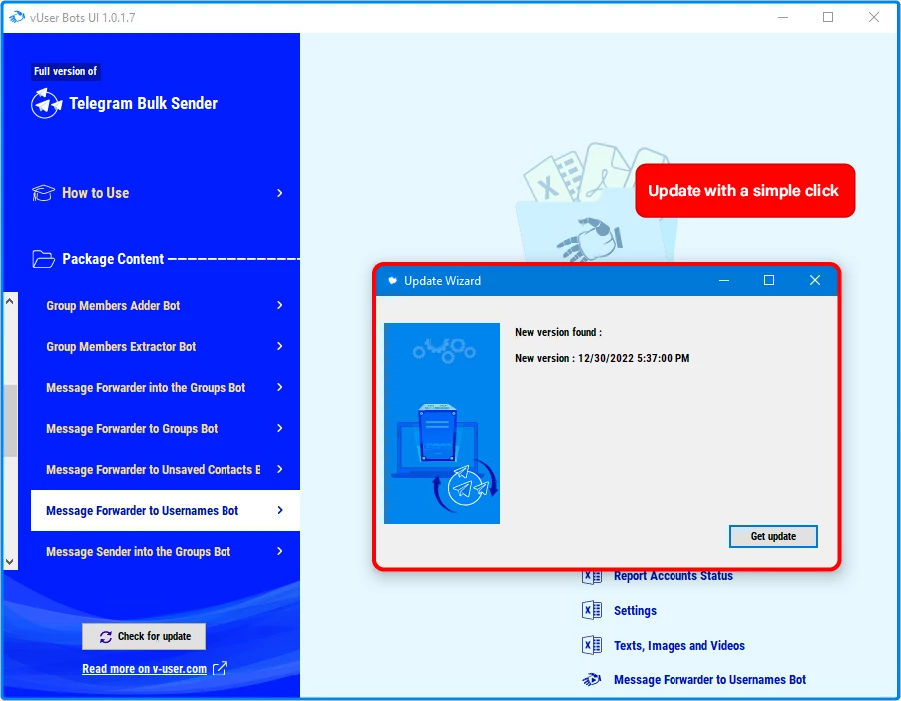Open How to Use menu item
The width and height of the screenshot is (901, 701).
pos(165,193)
